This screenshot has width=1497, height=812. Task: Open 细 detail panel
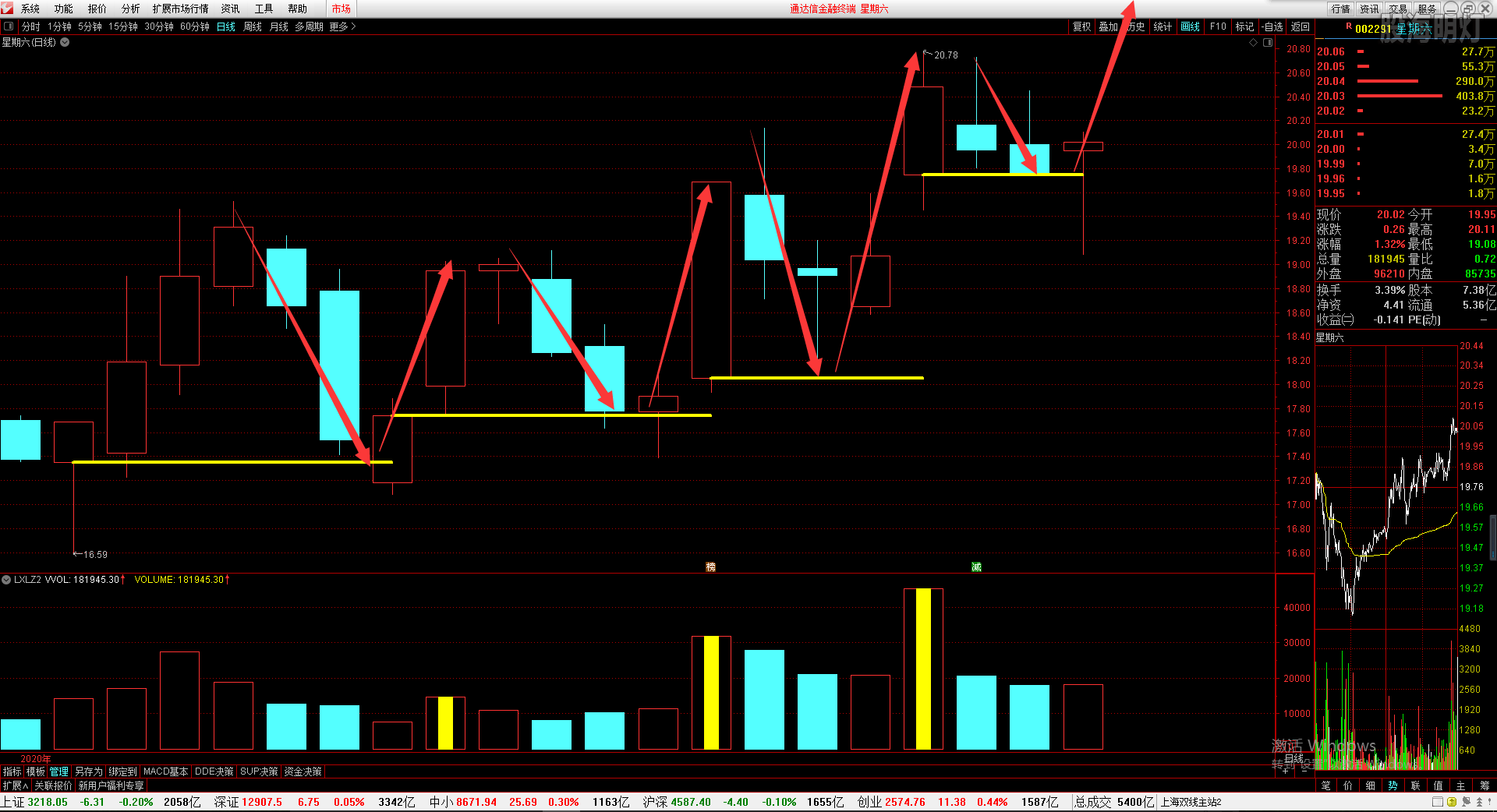pos(1371,786)
